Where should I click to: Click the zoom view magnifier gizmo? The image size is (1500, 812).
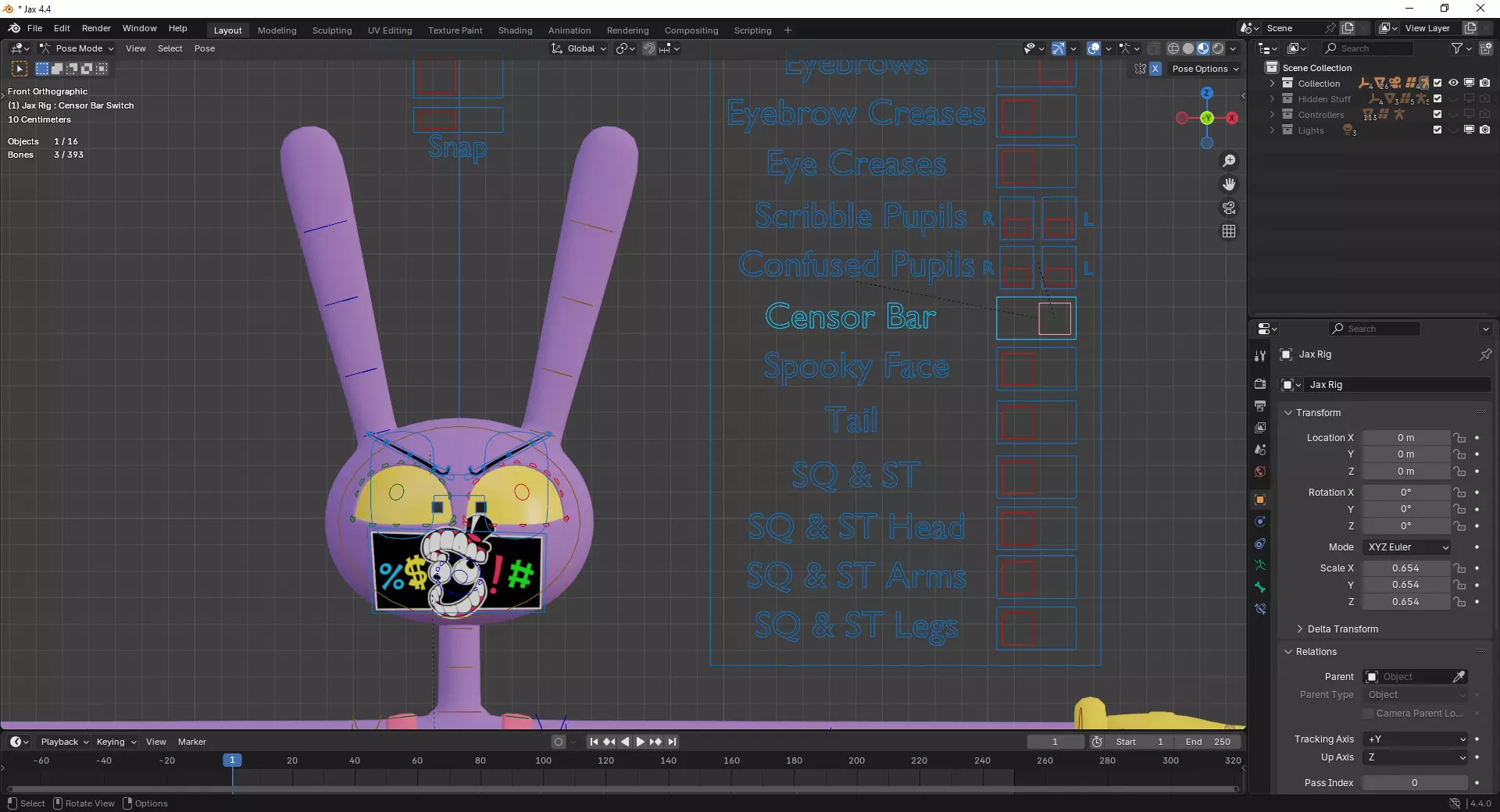pos(1229,161)
